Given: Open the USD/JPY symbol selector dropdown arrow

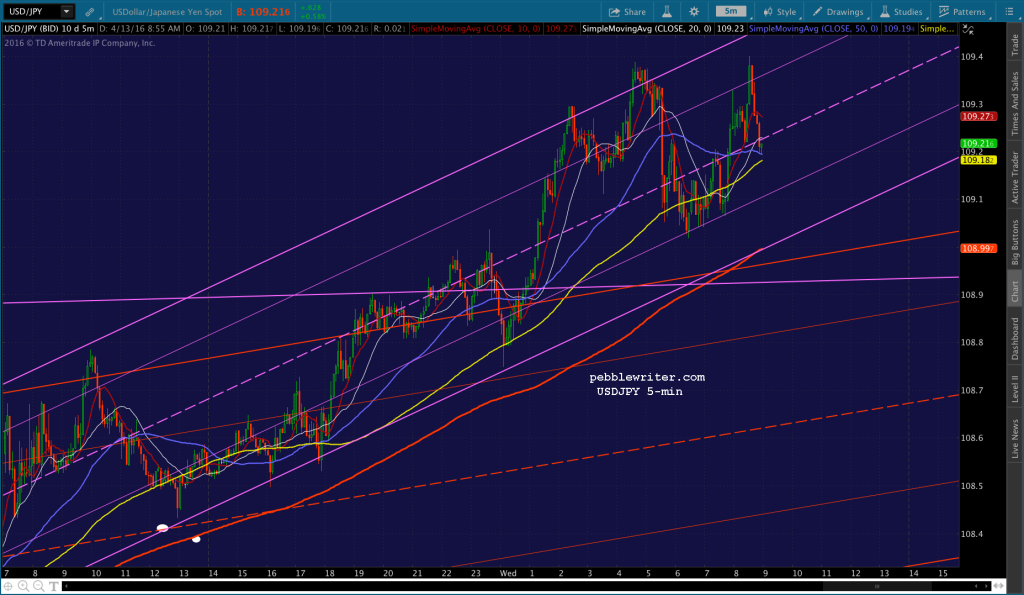Looking at the screenshot, I should click(67, 12).
